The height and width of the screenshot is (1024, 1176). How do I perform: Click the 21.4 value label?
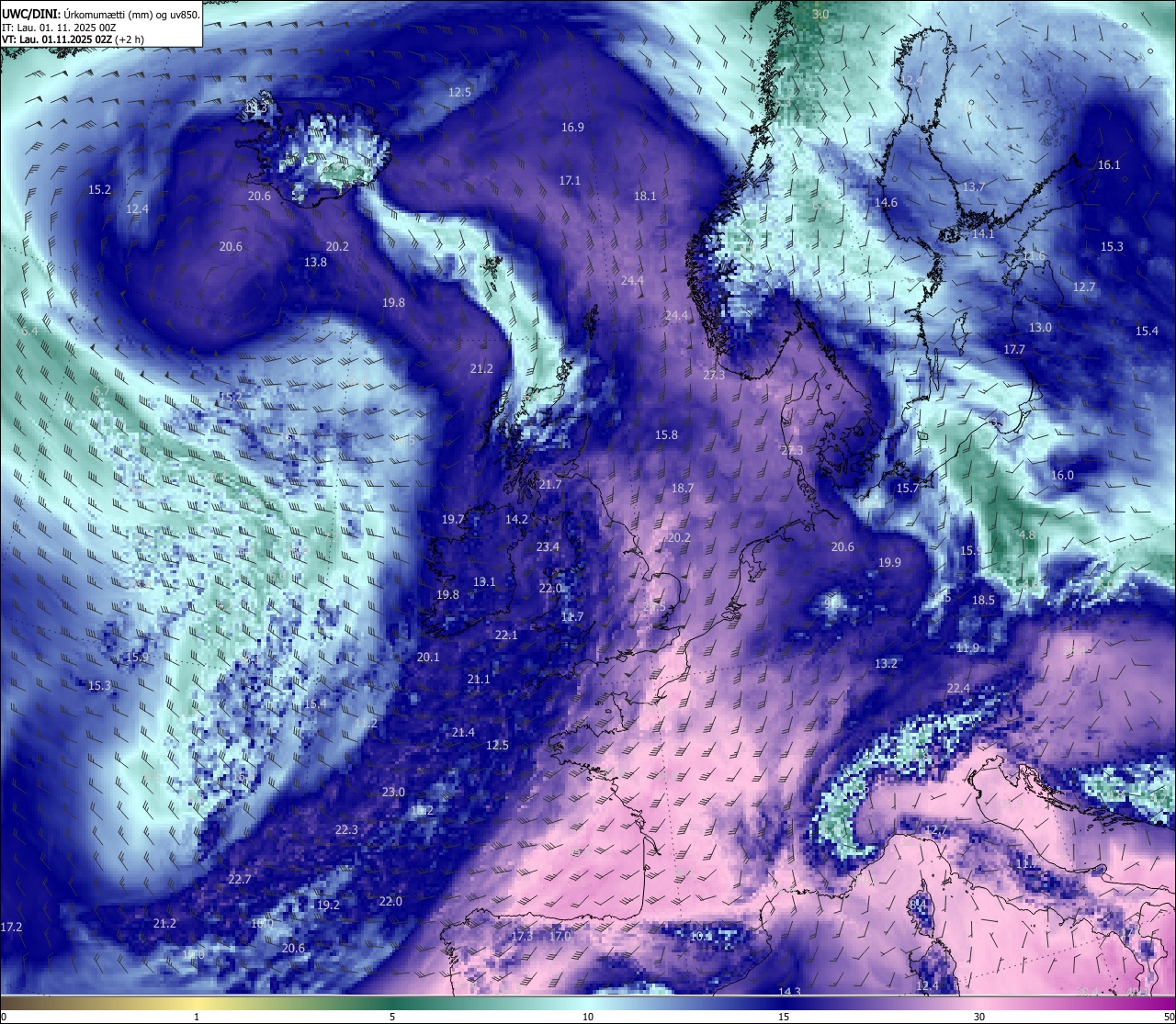(x=463, y=732)
